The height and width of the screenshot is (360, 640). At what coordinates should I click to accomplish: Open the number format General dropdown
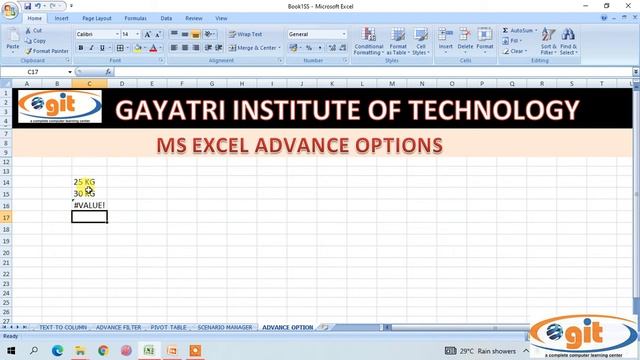coord(344,34)
